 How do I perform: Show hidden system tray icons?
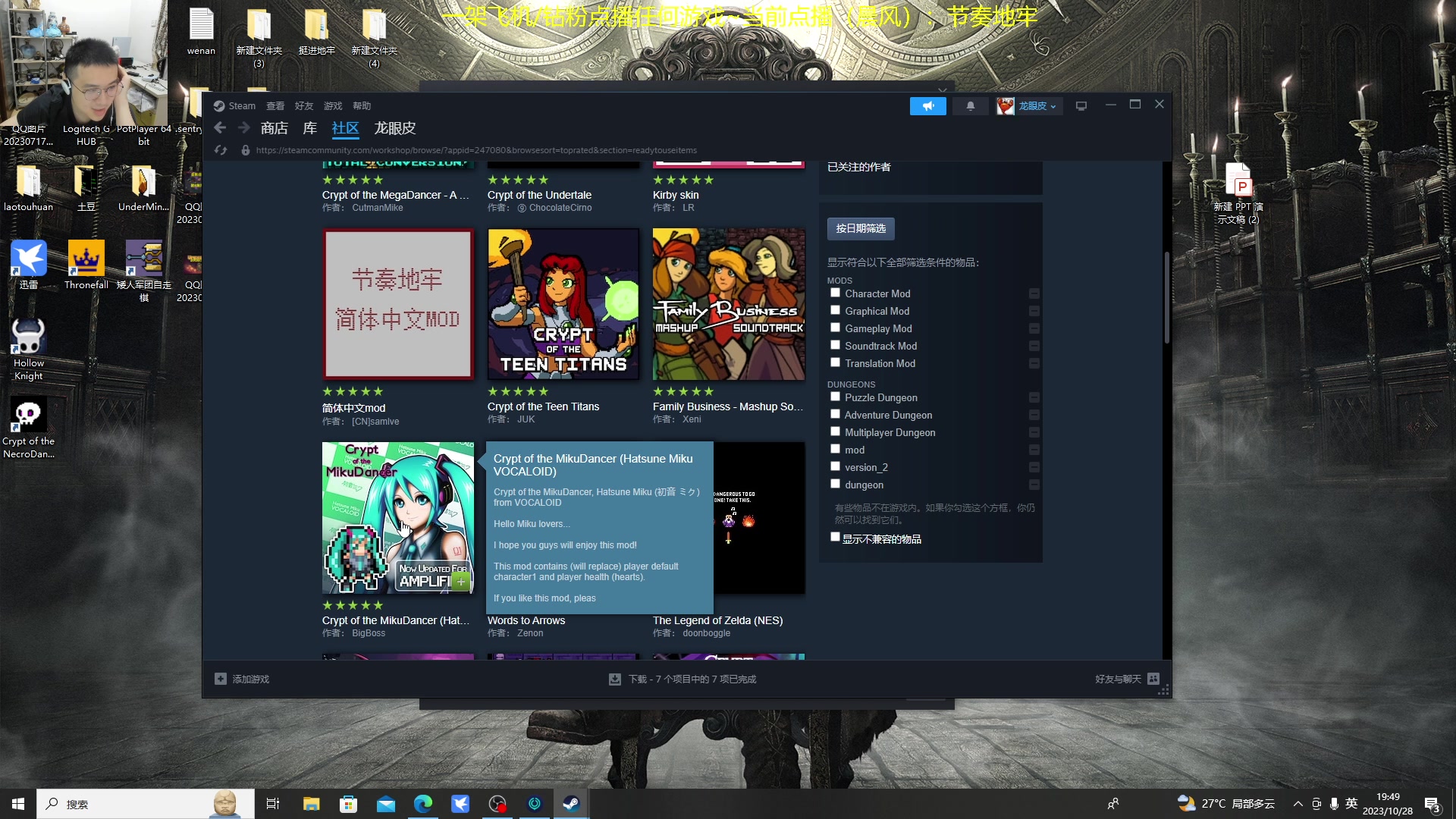pyautogui.click(x=1298, y=804)
